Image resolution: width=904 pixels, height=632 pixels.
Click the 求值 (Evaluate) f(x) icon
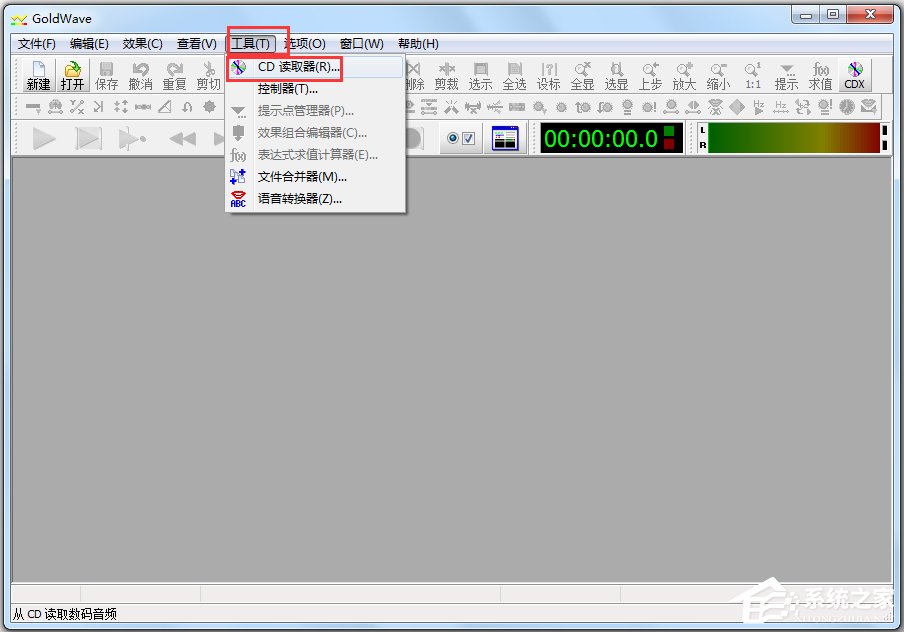pos(821,76)
